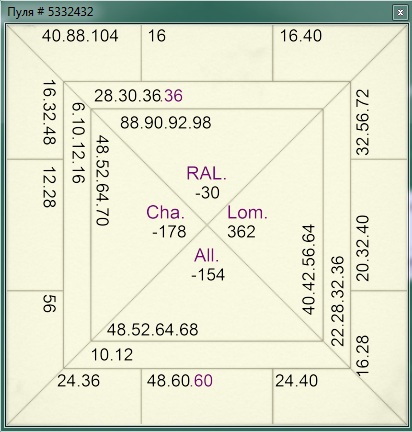Click the window title Пуля # 5332432

(50, 12)
